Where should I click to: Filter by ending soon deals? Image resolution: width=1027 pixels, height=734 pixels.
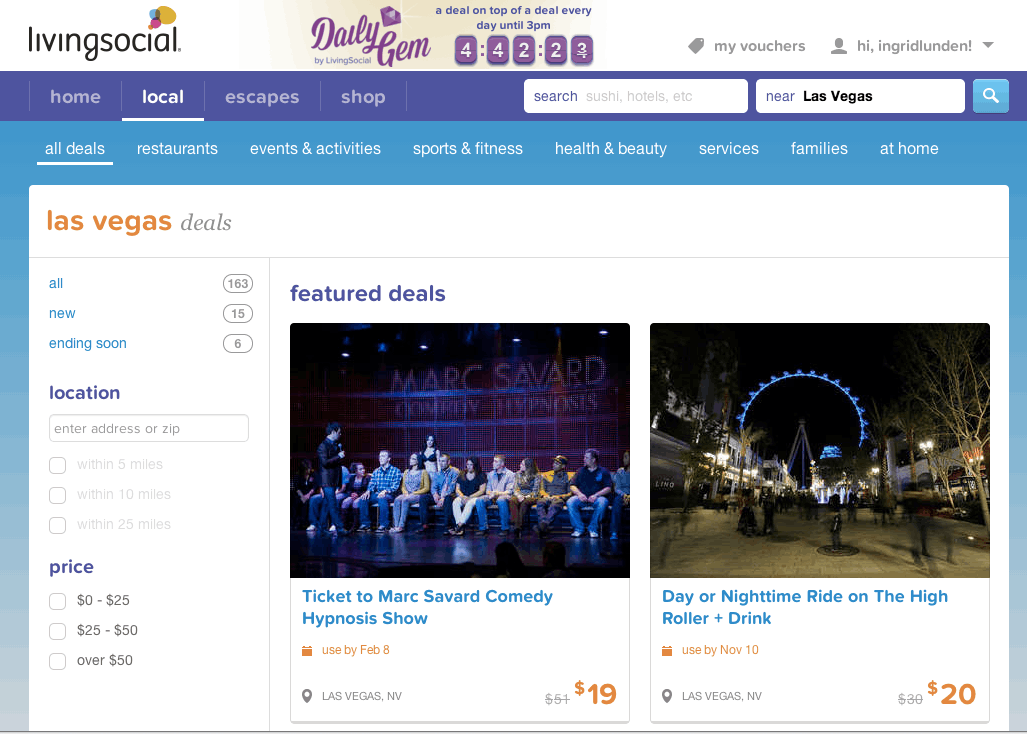[x=88, y=344]
